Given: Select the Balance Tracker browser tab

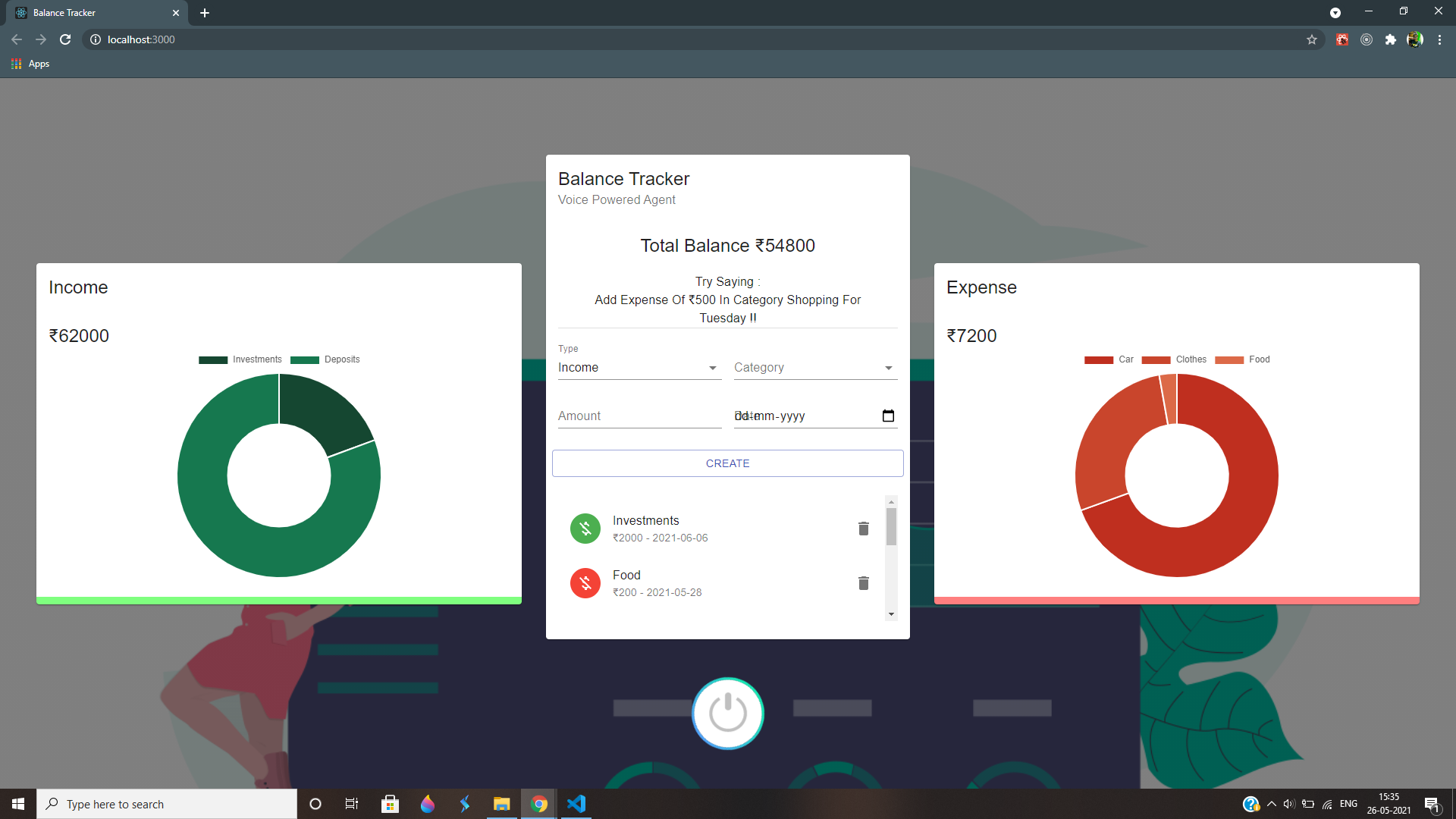Looking at the screenshot, I should point(99,13).
